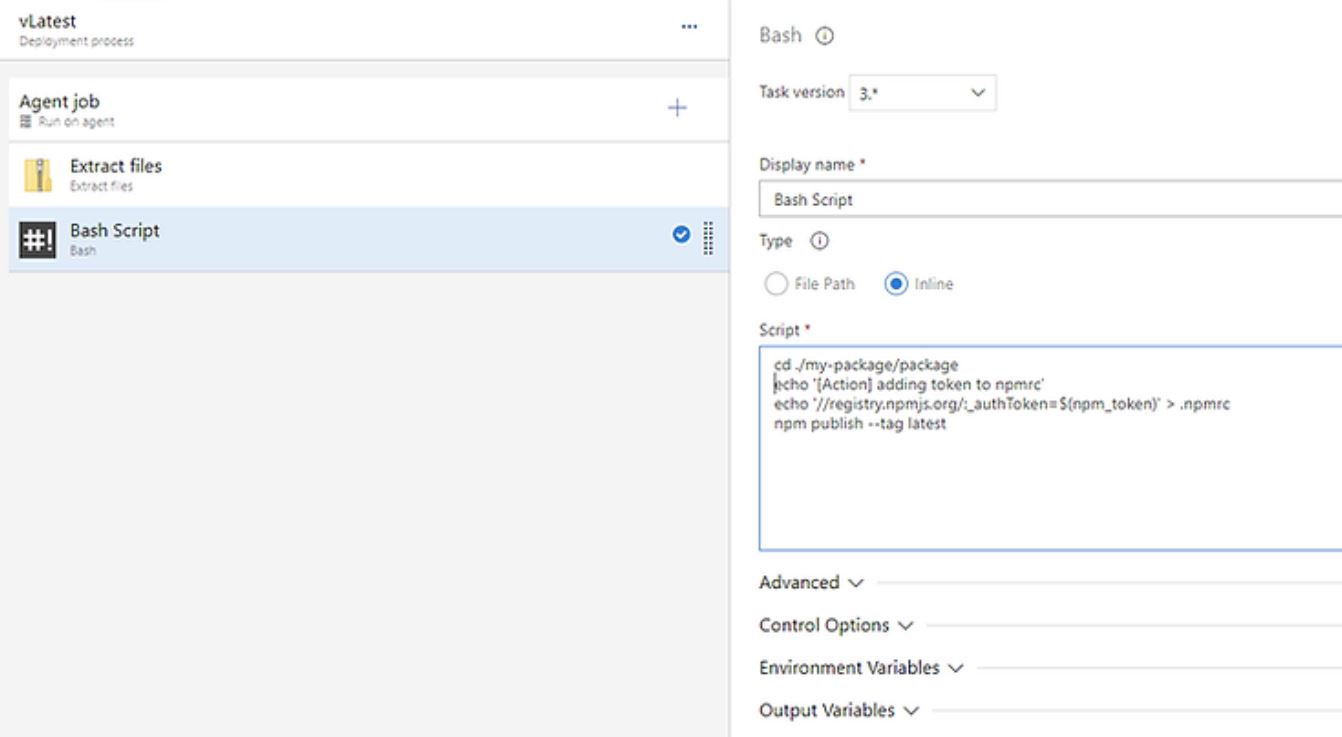
Task: Click the Bash Script hash-bang icon
Action: click(38, 240)
